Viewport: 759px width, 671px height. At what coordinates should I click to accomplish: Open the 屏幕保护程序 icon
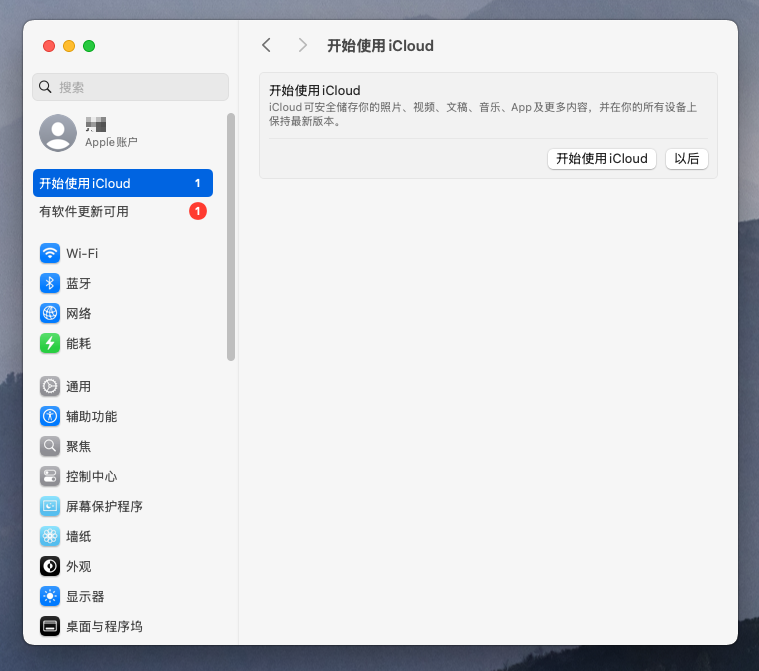(50, 506)
